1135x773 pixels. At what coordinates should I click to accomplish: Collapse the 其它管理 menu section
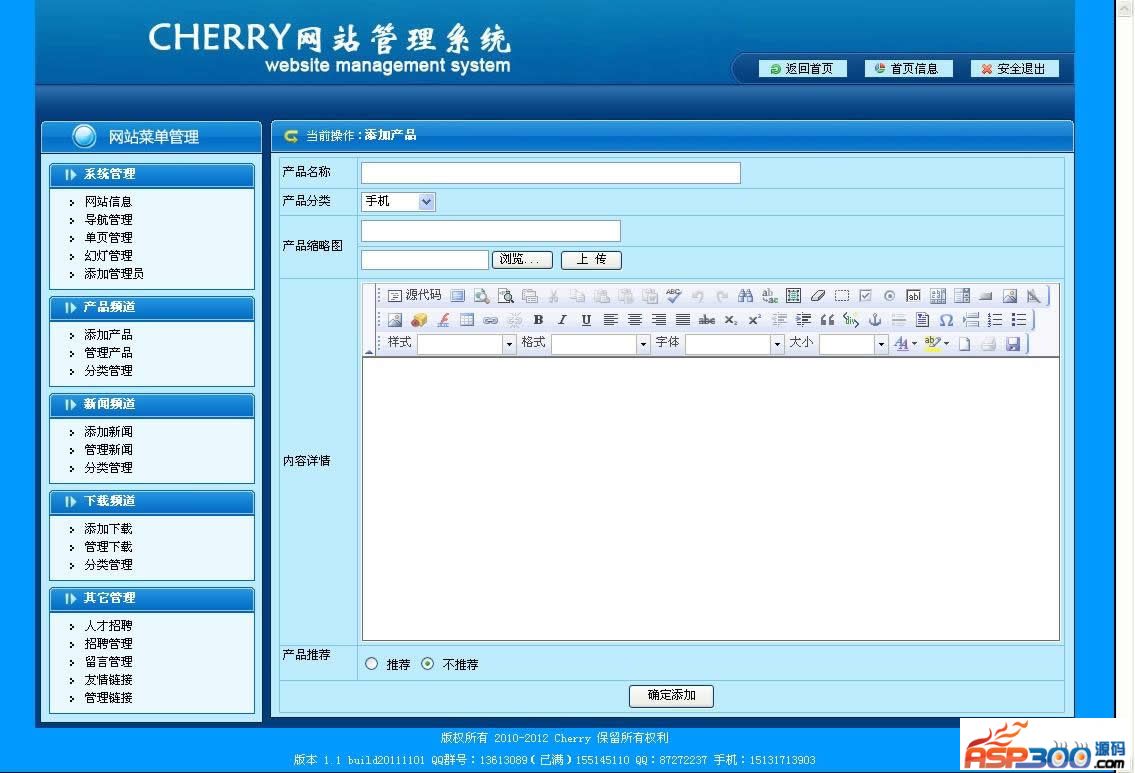[x=152, y=599]
